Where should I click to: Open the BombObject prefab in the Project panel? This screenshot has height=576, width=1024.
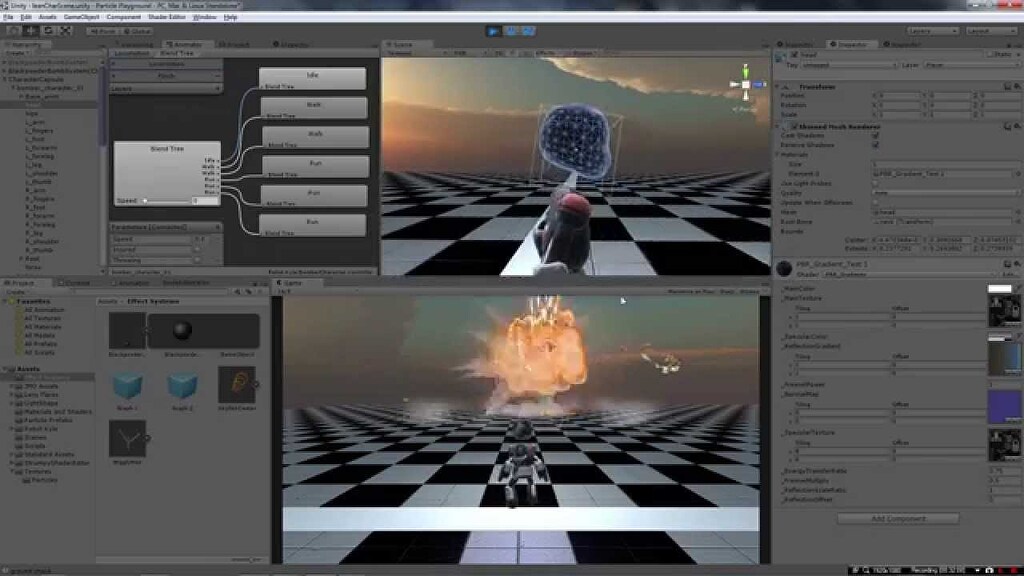click(237, 332)
